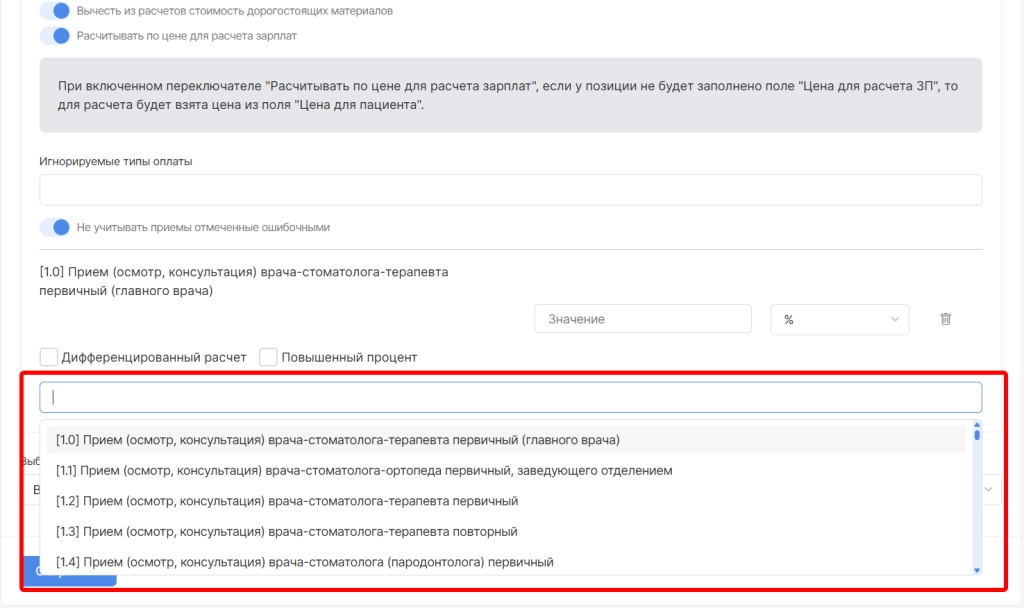Viewport: 1024px width, 608px height.
Task: Open the '%' unit dropdown
Action: pyautogui.click(x=839, y=319)
